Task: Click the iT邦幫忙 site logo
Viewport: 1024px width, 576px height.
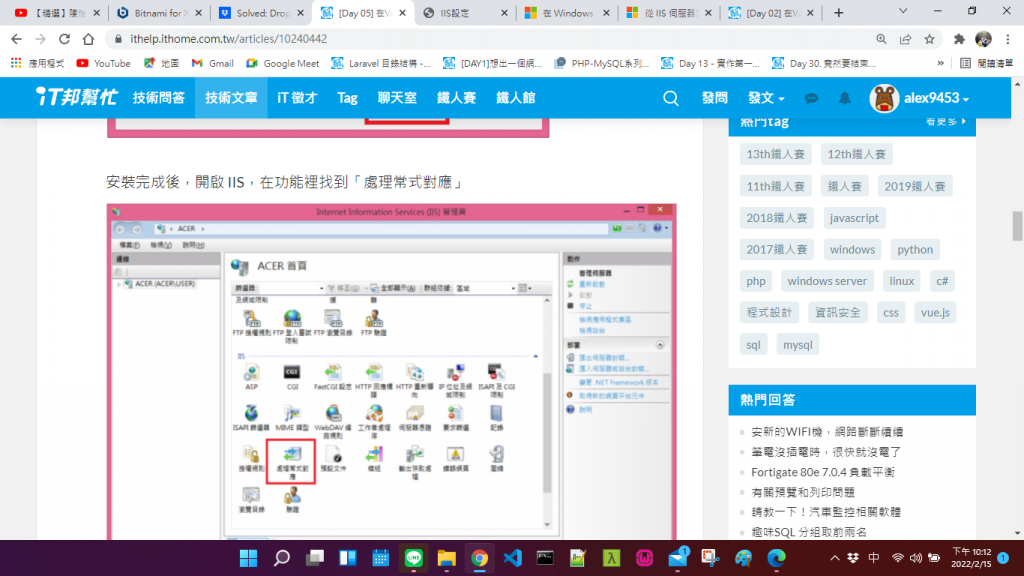Action: pos(76,97)
